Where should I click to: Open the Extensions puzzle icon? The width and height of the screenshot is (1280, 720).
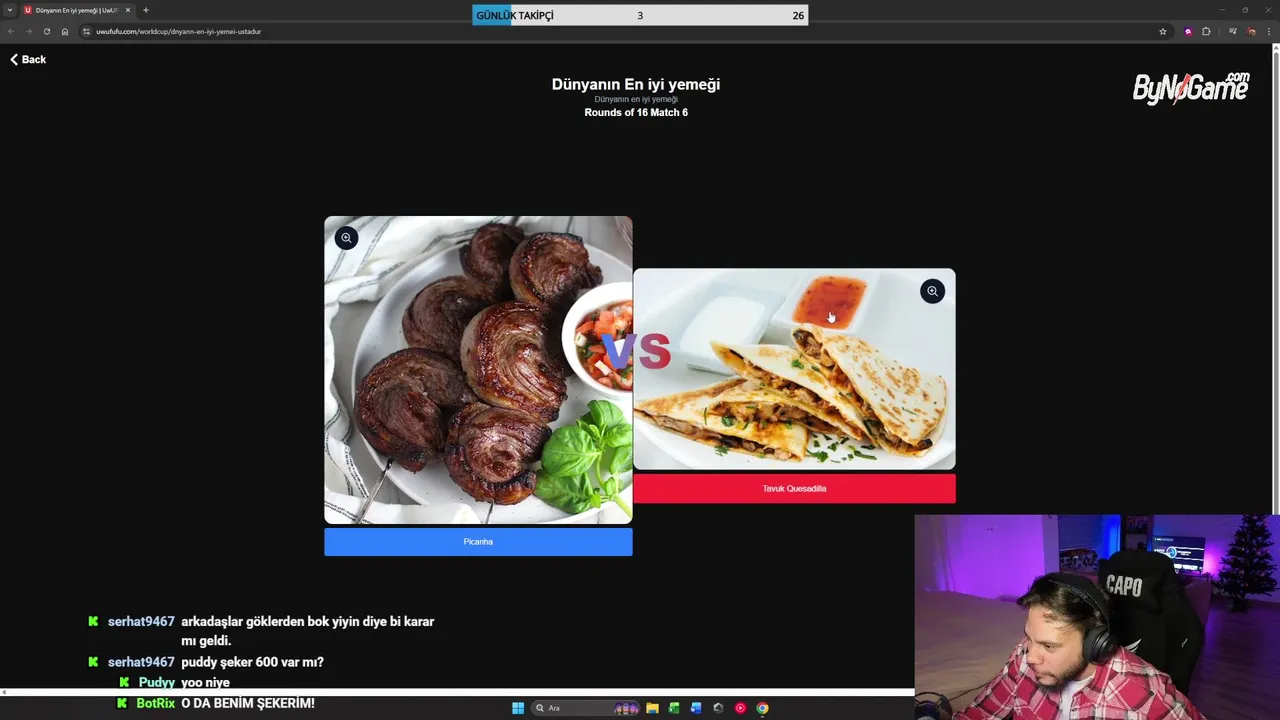1206,31
